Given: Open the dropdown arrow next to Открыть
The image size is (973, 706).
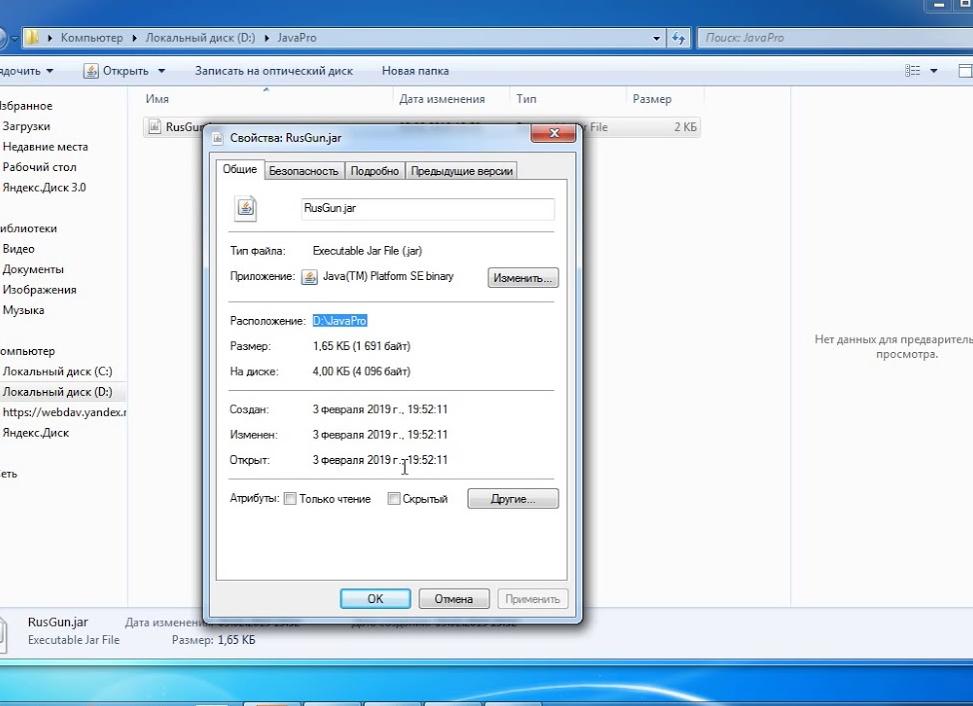Looking at the screenshot, I should point(161,71).
